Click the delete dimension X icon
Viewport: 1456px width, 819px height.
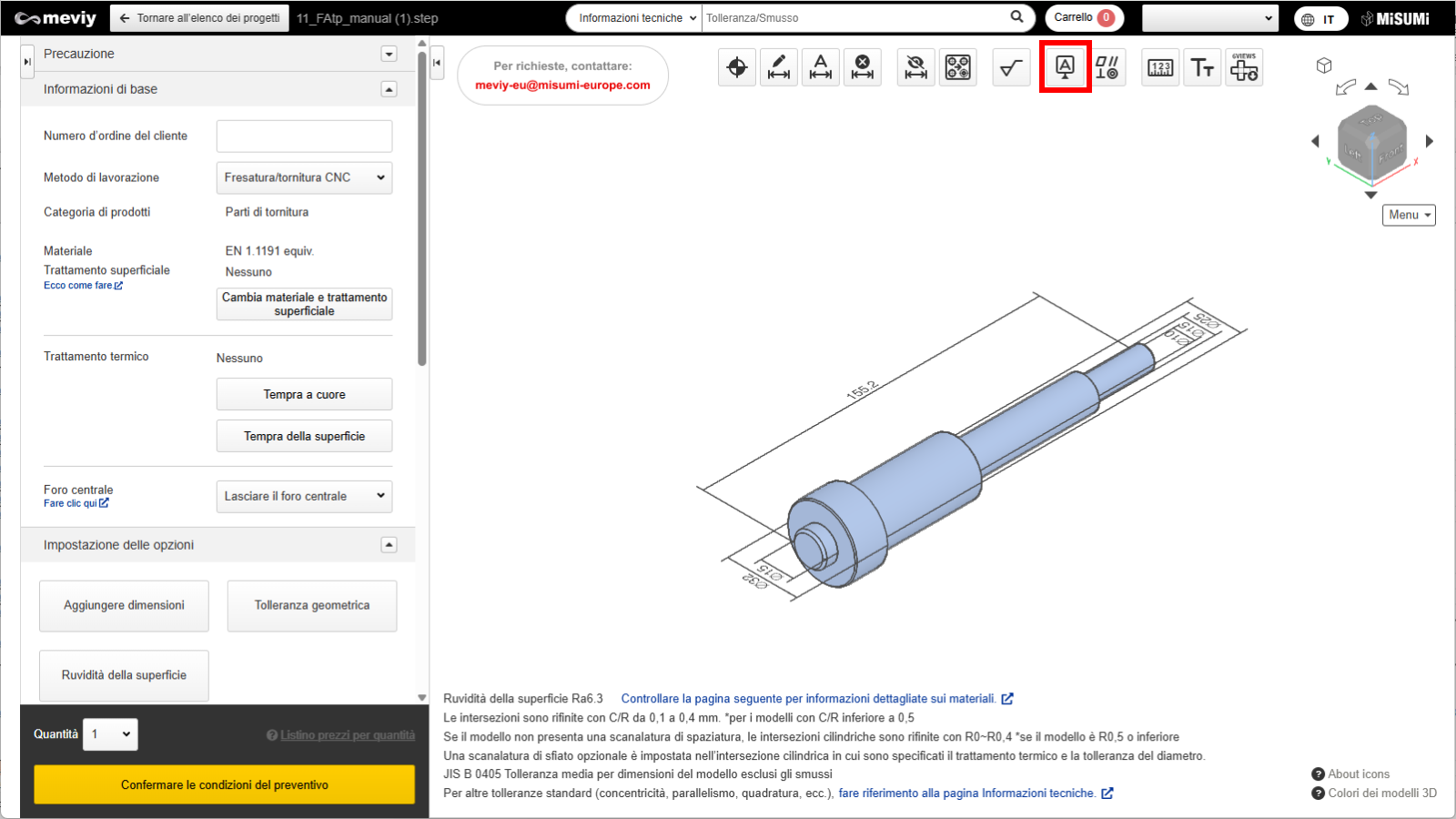coord(863,67)
